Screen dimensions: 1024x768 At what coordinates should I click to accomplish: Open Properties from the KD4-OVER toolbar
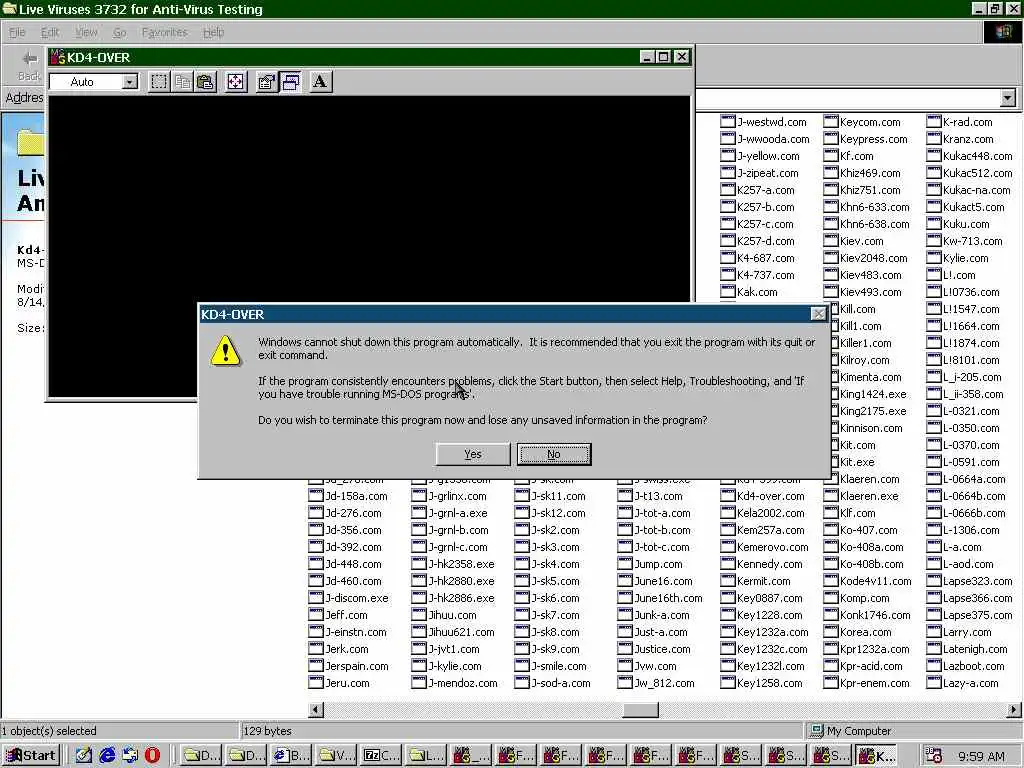[x=266, y=82]
